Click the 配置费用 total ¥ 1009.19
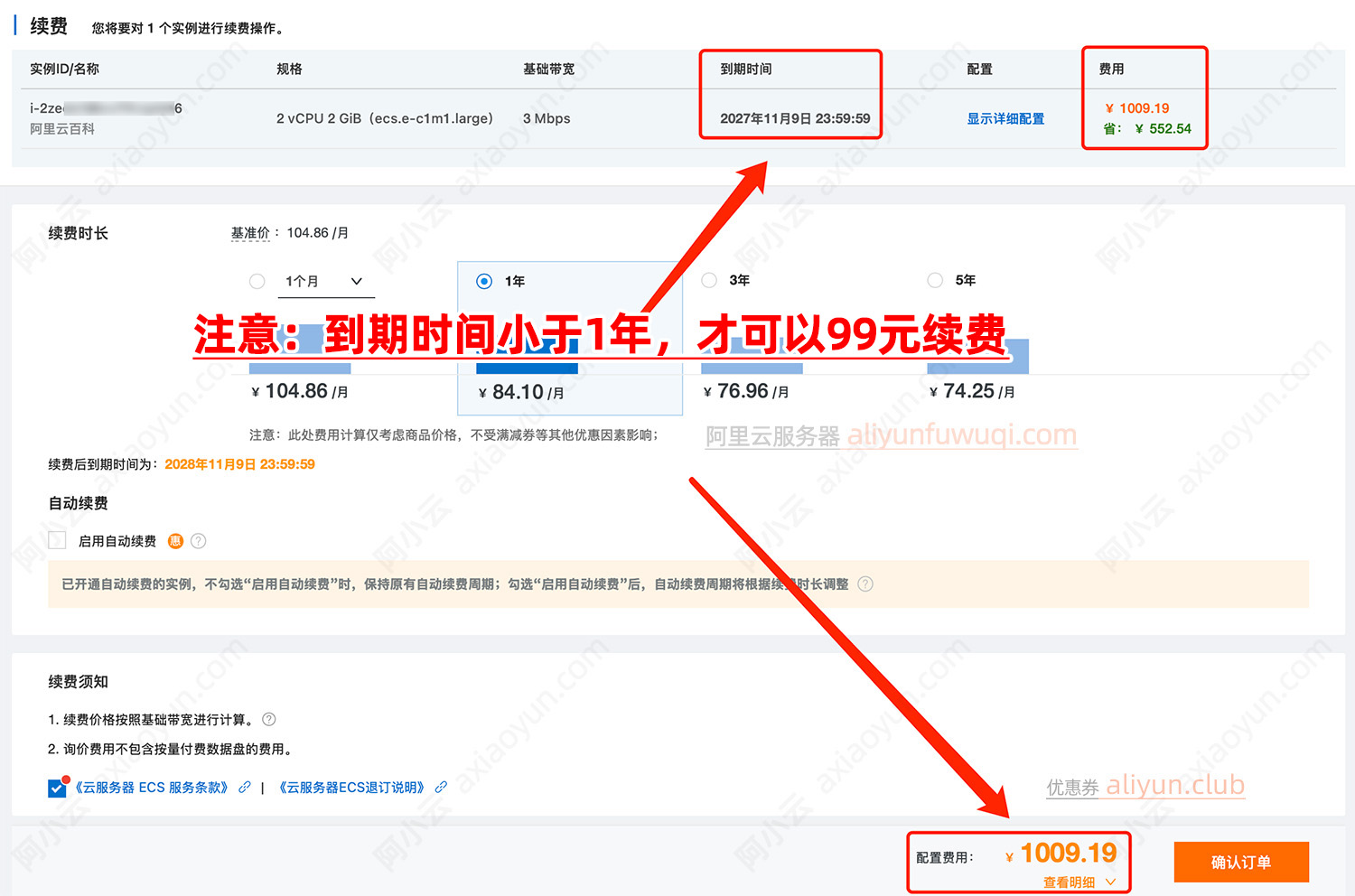 click(x=1061, y=854)
